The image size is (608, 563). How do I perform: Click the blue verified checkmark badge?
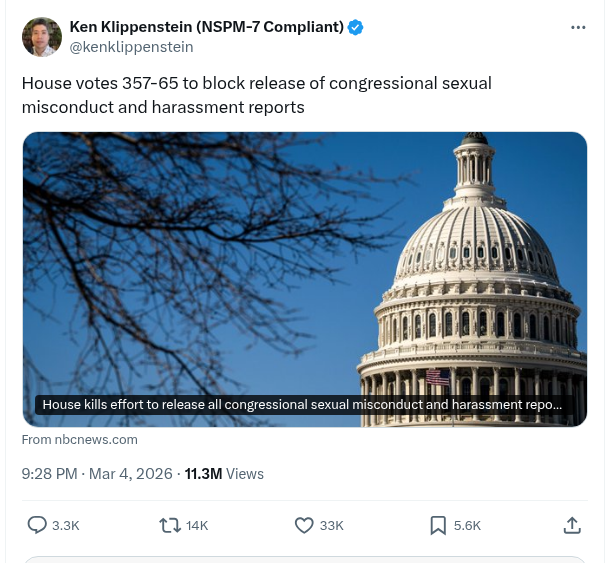pos(355,27)
